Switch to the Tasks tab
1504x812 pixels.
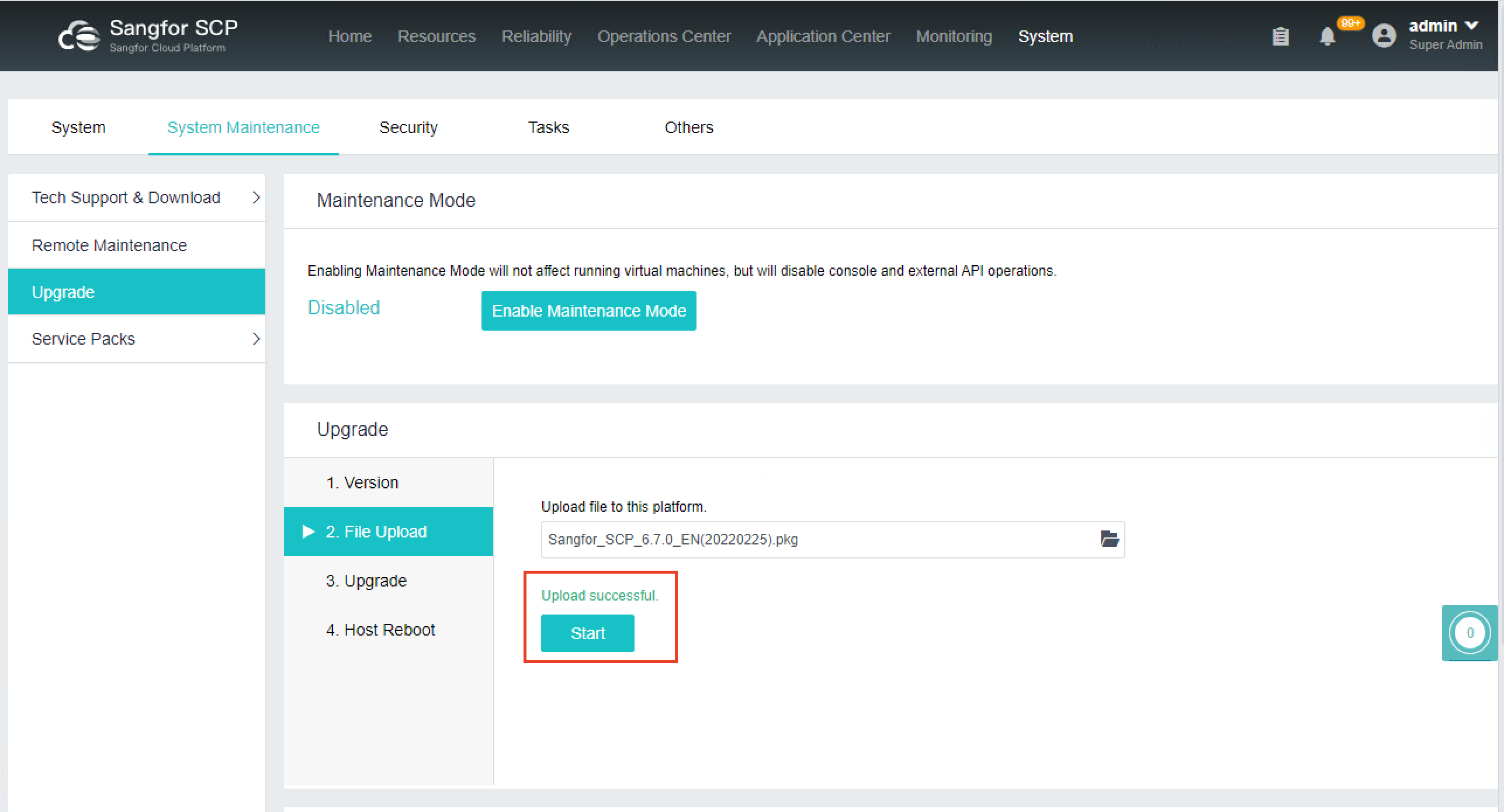pos(549,127)
